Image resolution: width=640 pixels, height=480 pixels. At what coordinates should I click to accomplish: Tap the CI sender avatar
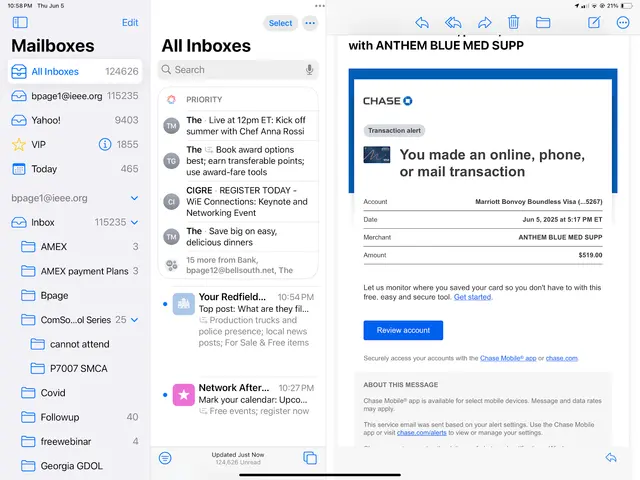coord(171,202)
